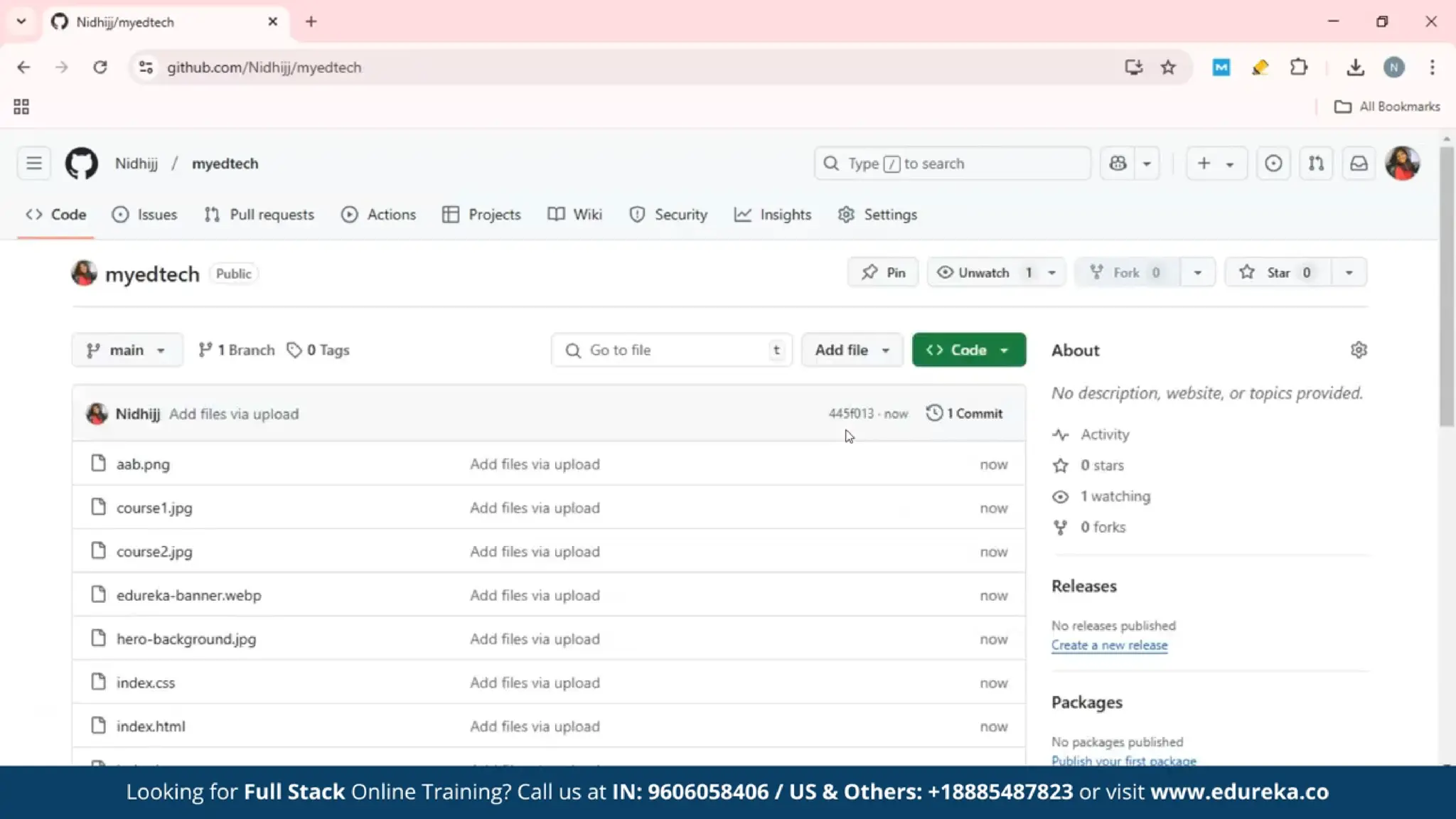
Task: Open the 'Add files via upload' latest commit message
Action: point(234,414)
